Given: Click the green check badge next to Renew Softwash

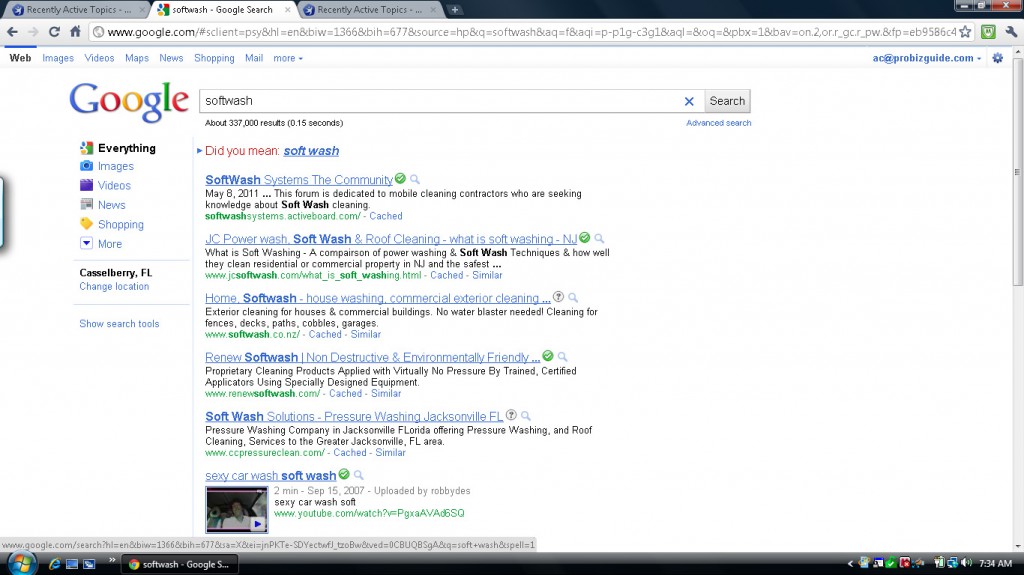Looking at the screenshot, I should (548, 356).
